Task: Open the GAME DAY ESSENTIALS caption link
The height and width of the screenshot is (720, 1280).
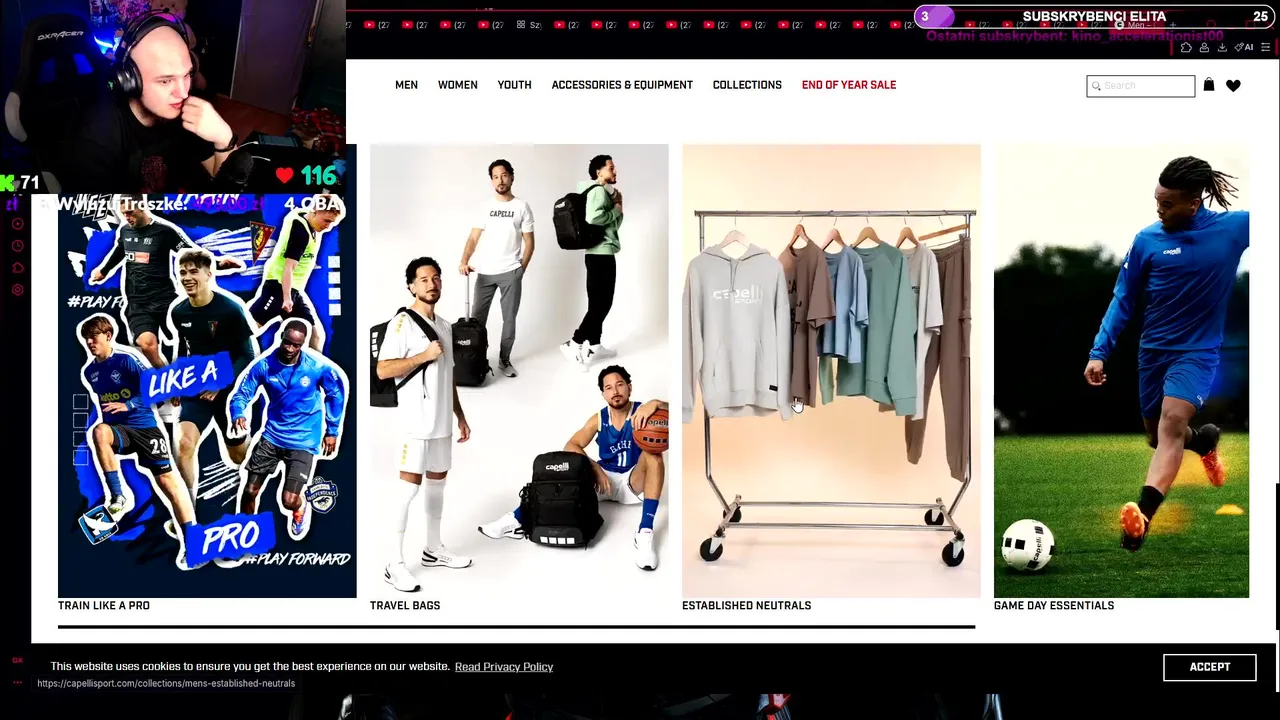Action: (1054, 606)
